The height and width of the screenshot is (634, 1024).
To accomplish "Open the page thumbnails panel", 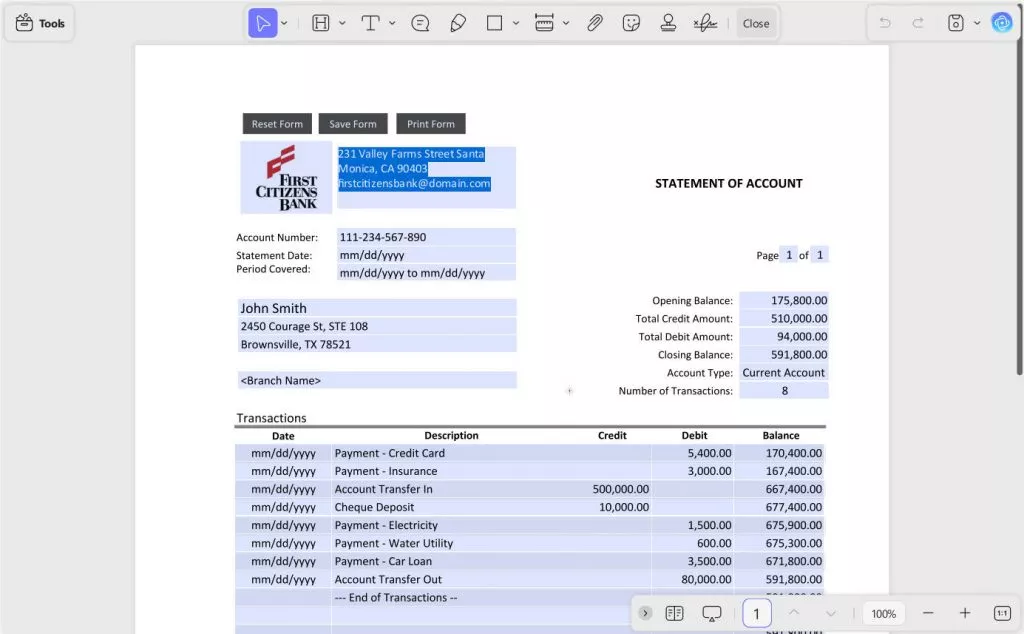I will coord(675,613).
